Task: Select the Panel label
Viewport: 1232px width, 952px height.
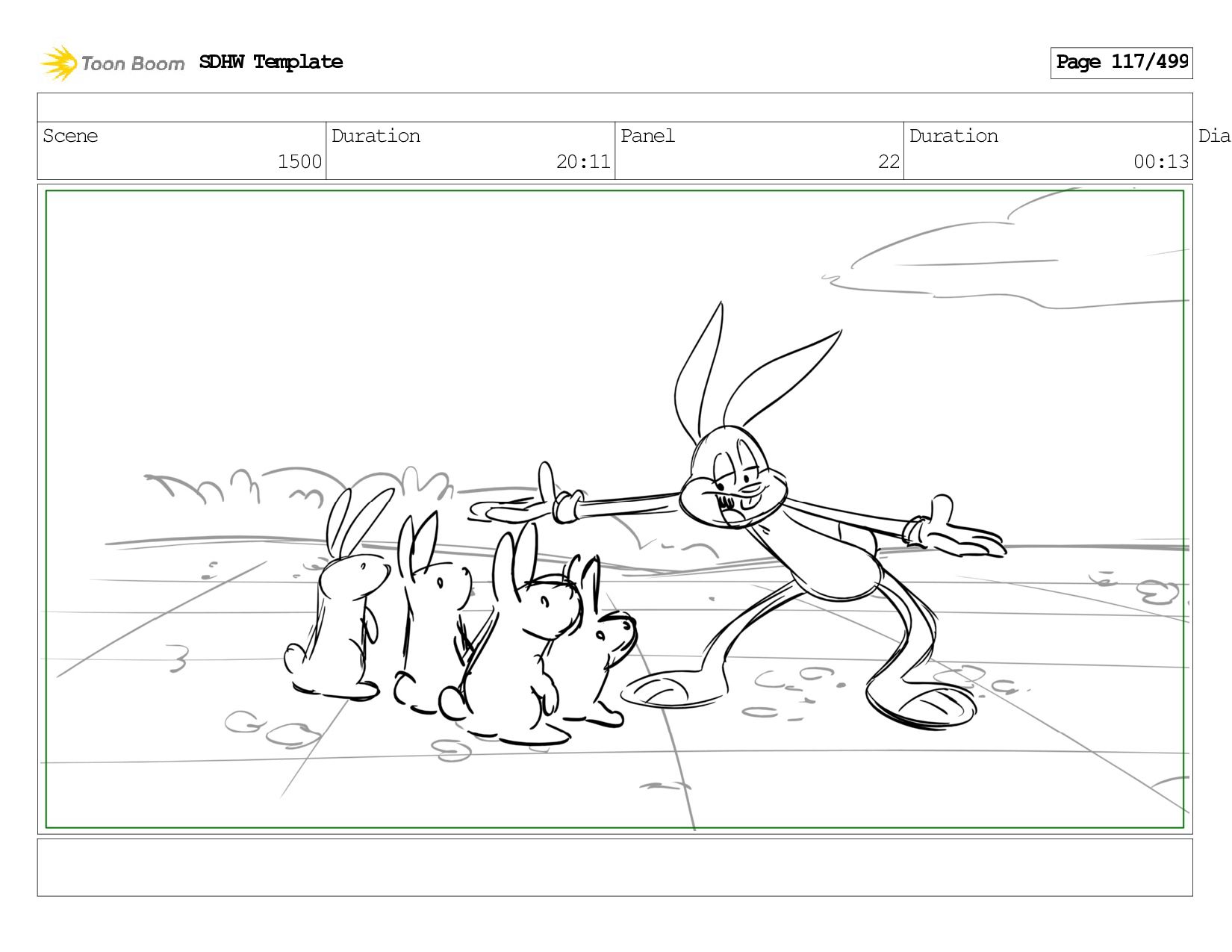Action: (647, 136)
